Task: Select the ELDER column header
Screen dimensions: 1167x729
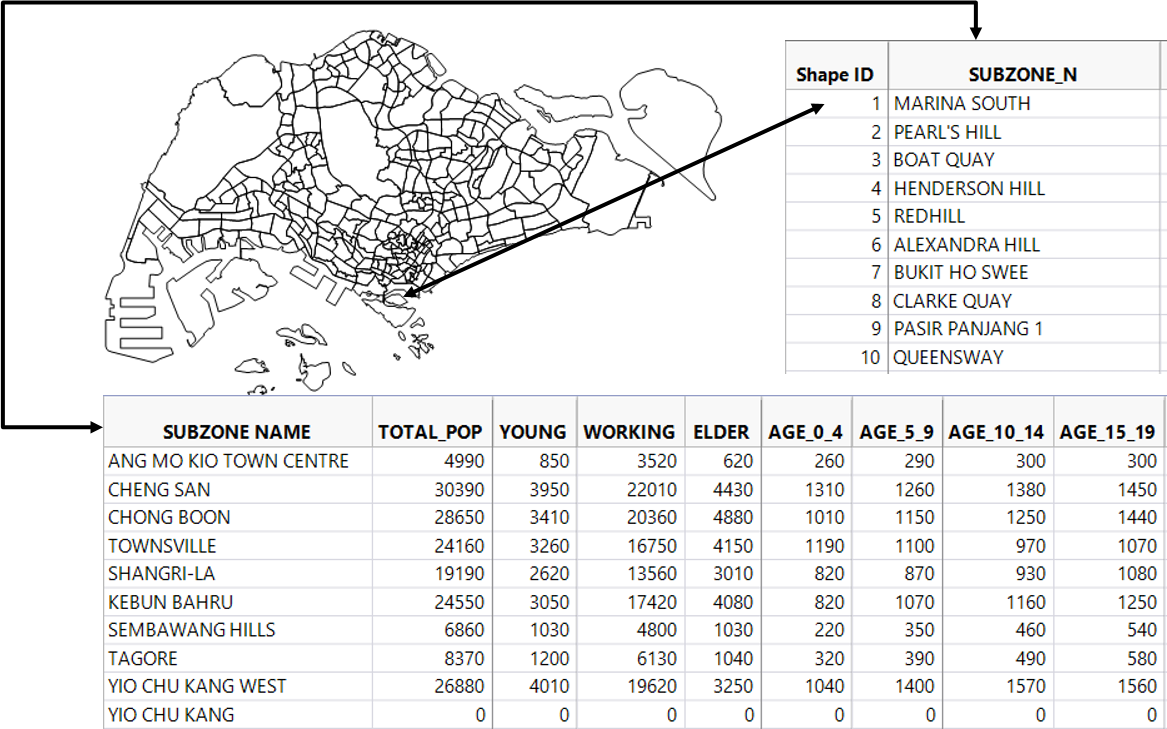Action: pyautogui.click(x=722, y=422)
